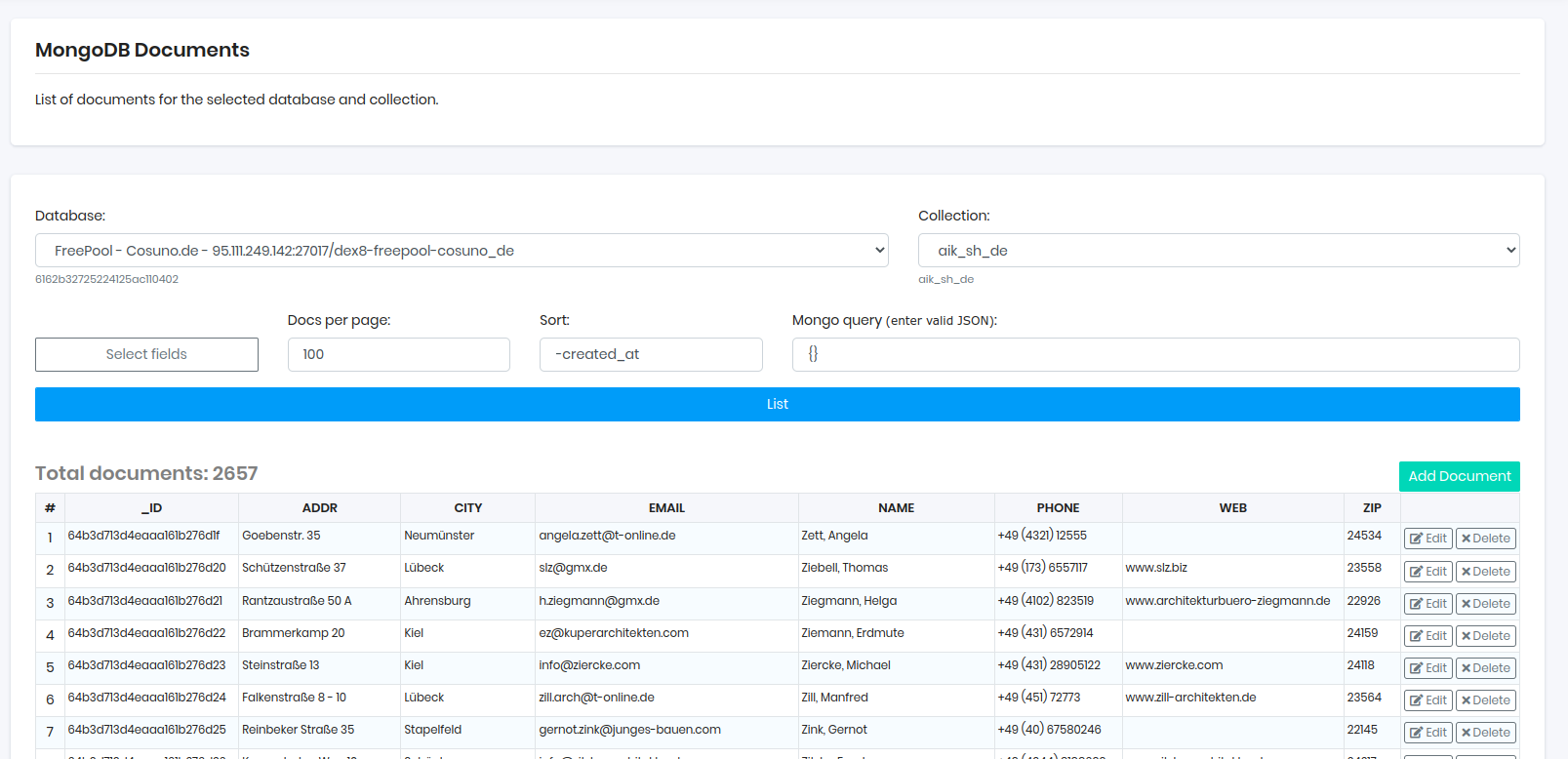Viewport: 1568px width, 759px height.
Task: Focus the Docs per page field
Action: click(399, 354)
